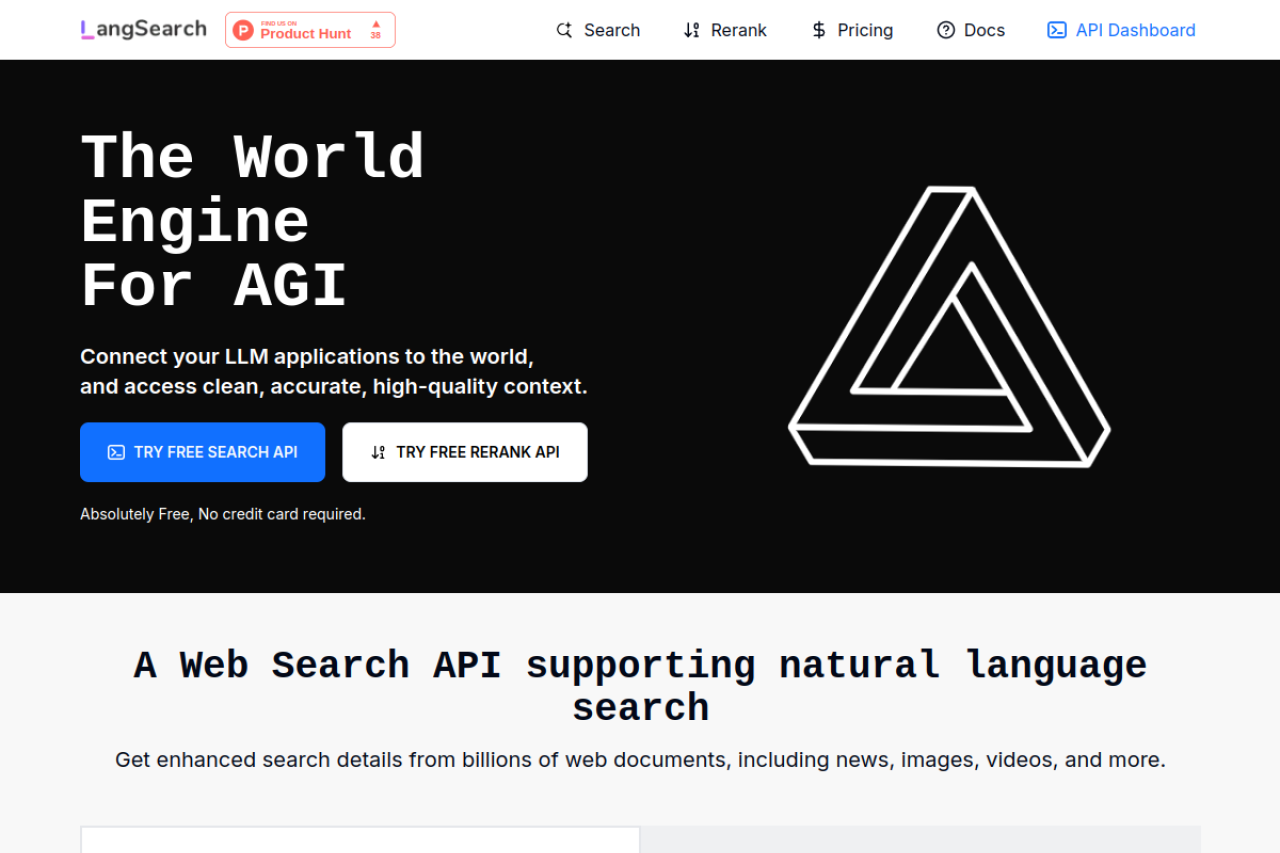Click 'A Web Search API supporting natural language search' heading
The height and width of the screenshot is (853, 1280).
(640, 686)
